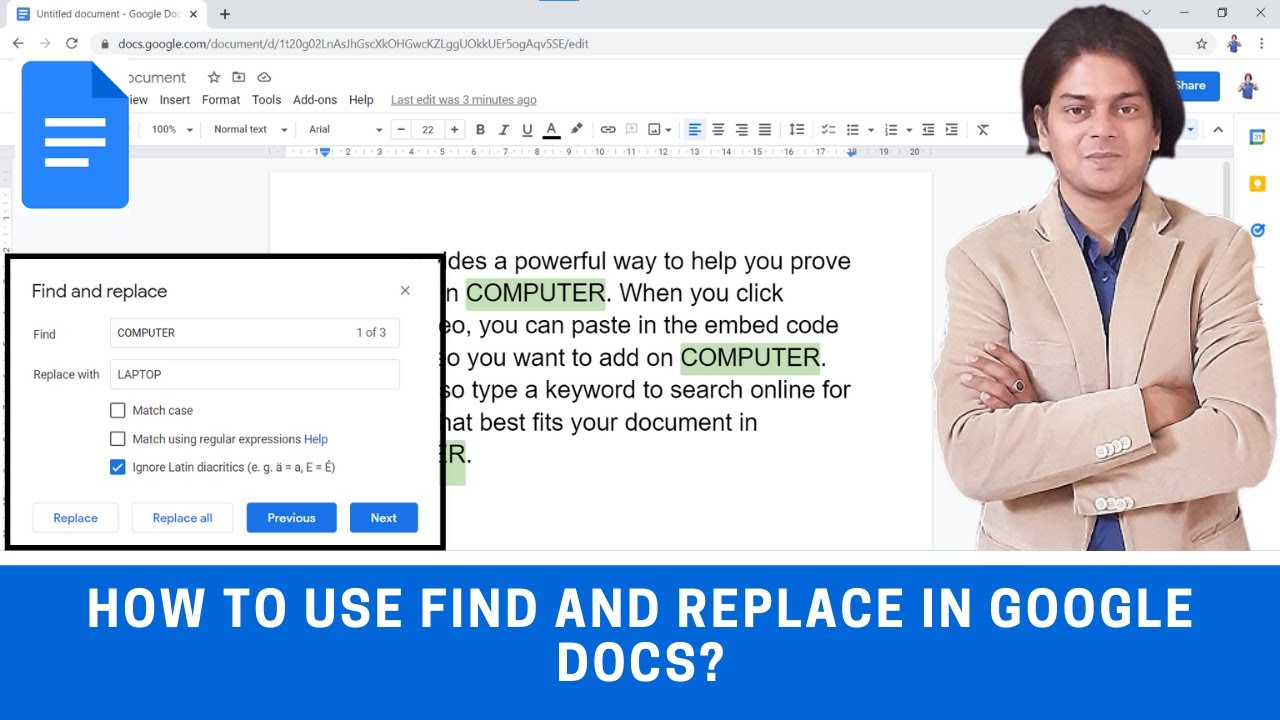Click the Replace with field containing LAPTOP

point(255,375)
